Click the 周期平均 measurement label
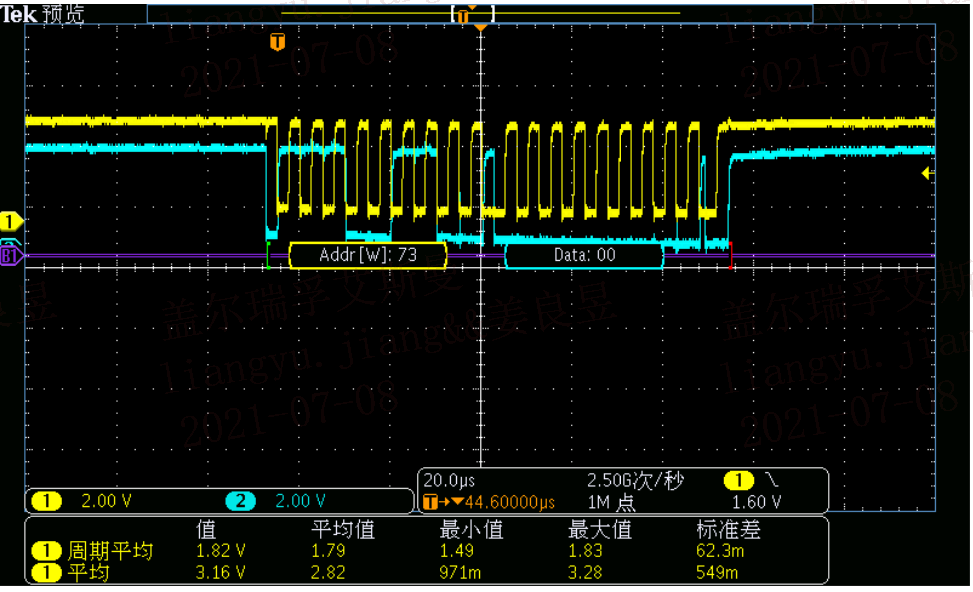 110,550
